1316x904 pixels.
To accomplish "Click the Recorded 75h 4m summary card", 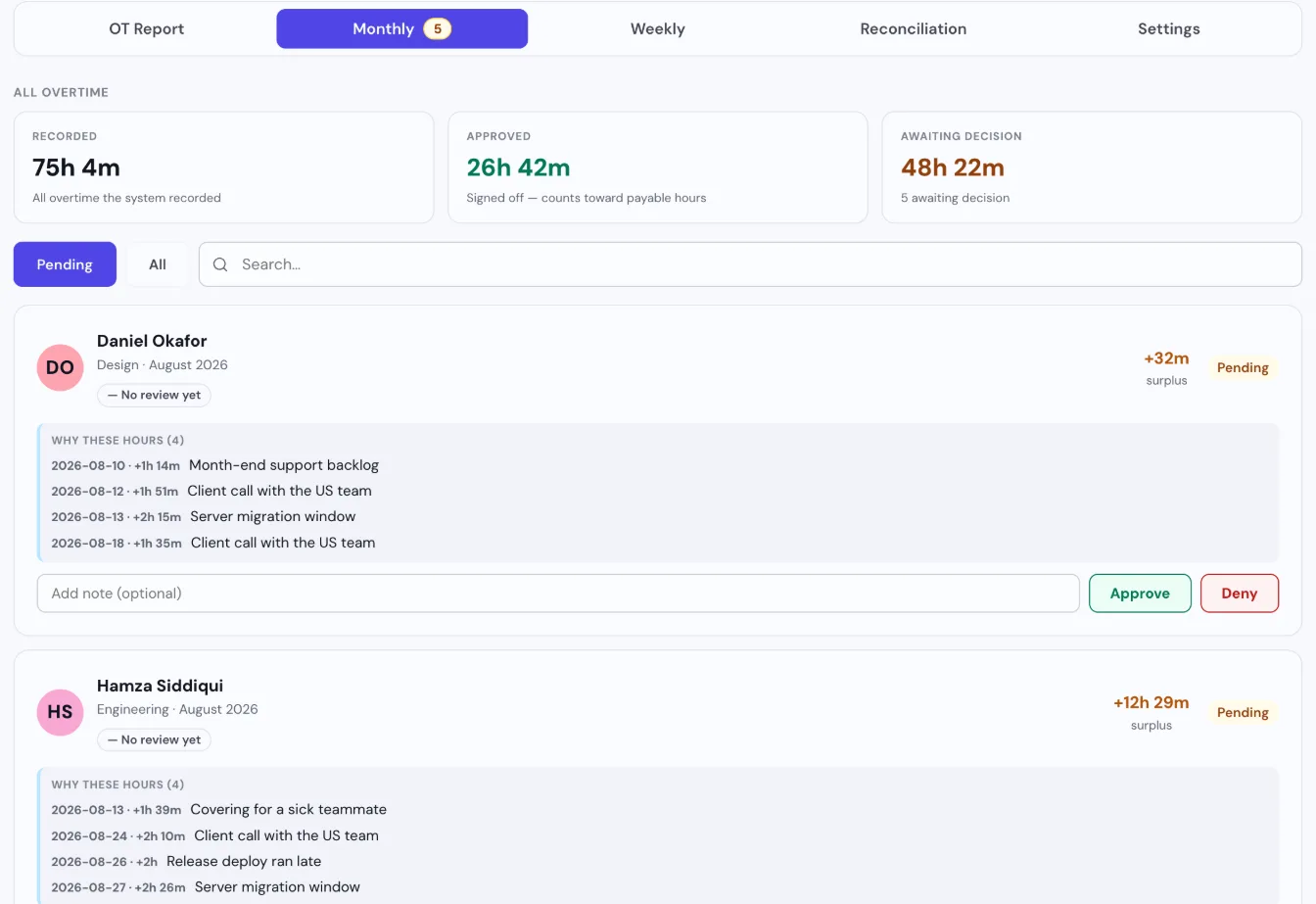I will point(223,167).
